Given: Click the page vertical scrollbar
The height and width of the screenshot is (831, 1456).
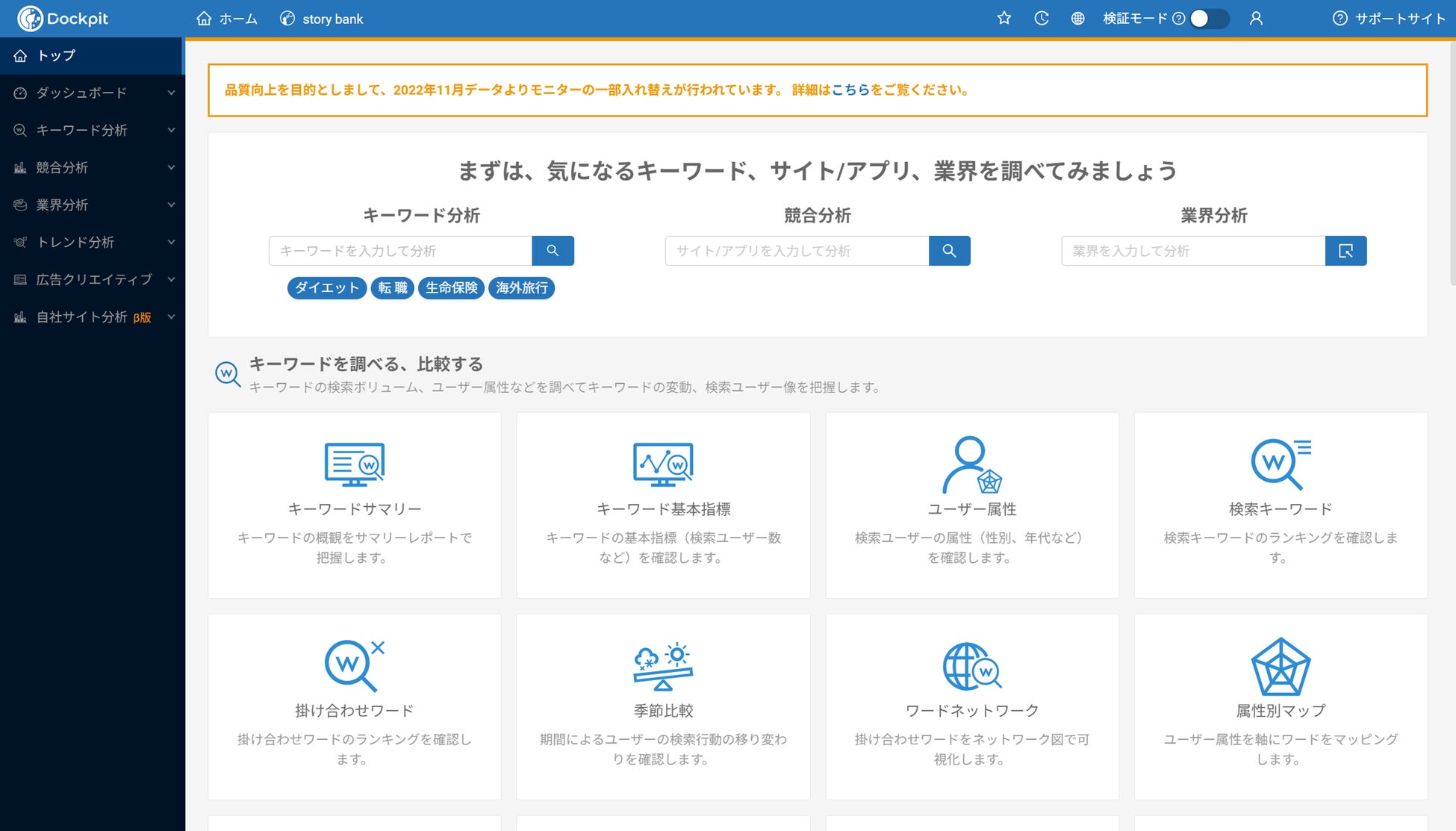Looking at the screenshot, I should pos(1452,164).
